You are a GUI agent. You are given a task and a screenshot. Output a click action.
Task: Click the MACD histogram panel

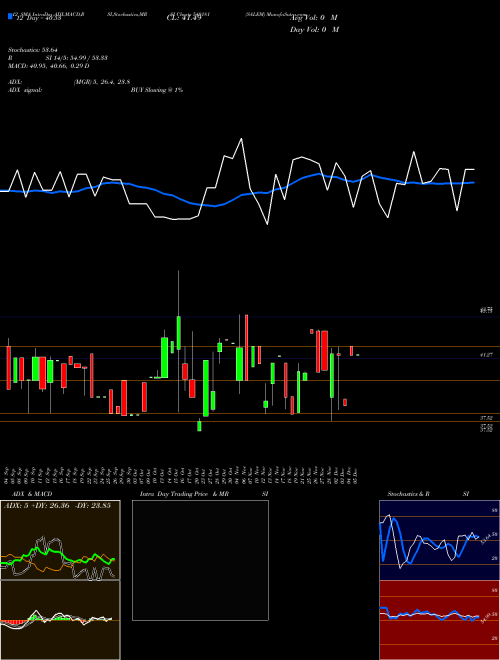click(60, 620)
